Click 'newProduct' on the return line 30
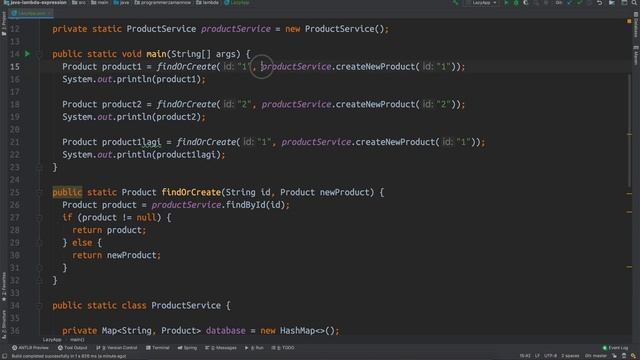640x360 pixels. point(131,255)
